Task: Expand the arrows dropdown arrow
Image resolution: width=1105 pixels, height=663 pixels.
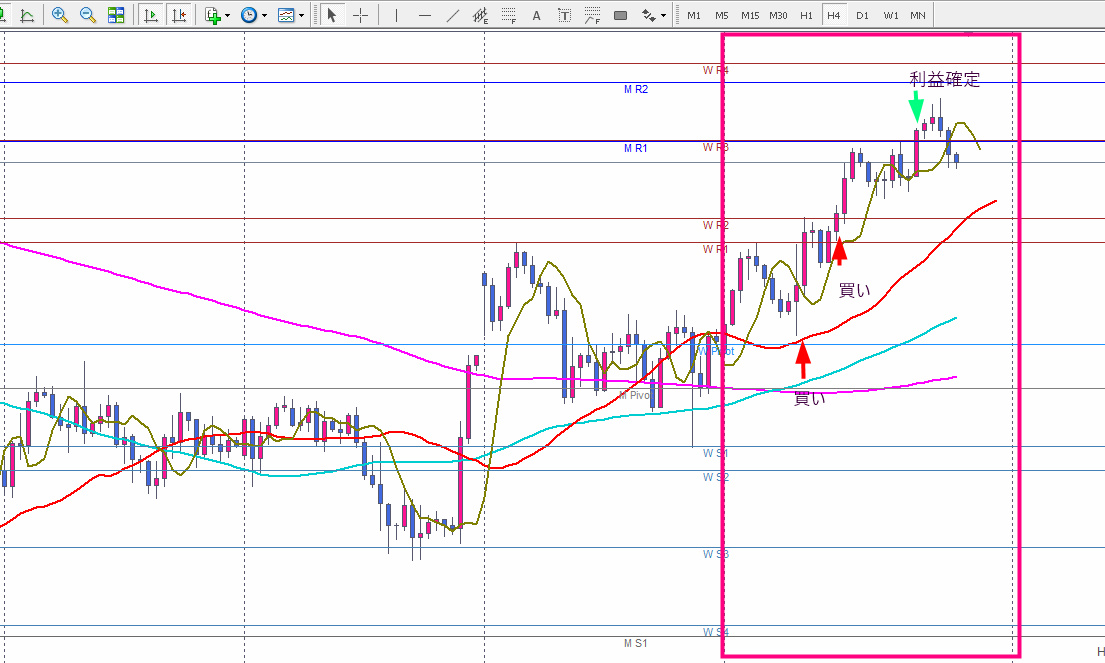Action: point(663,16)
